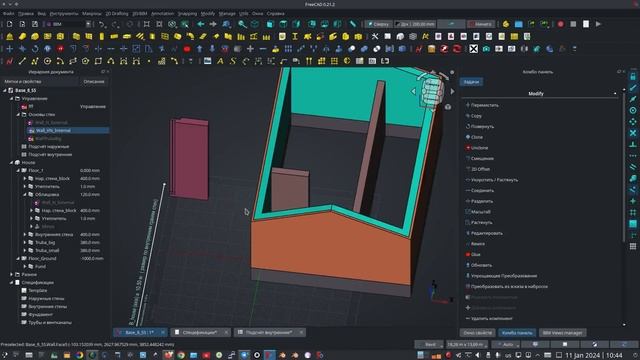Select the Draft Arc tool icon
This screenshot has width=640, height=360.
point(60,61)
